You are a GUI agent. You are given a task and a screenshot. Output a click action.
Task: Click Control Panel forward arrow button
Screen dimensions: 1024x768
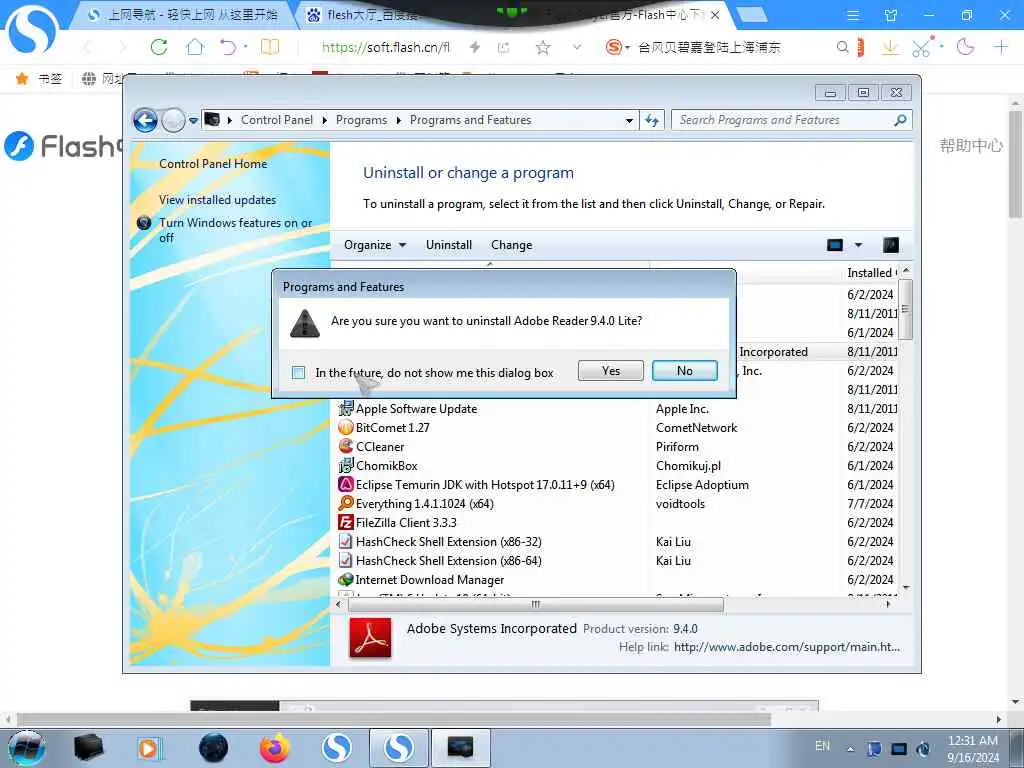point(173,120)
